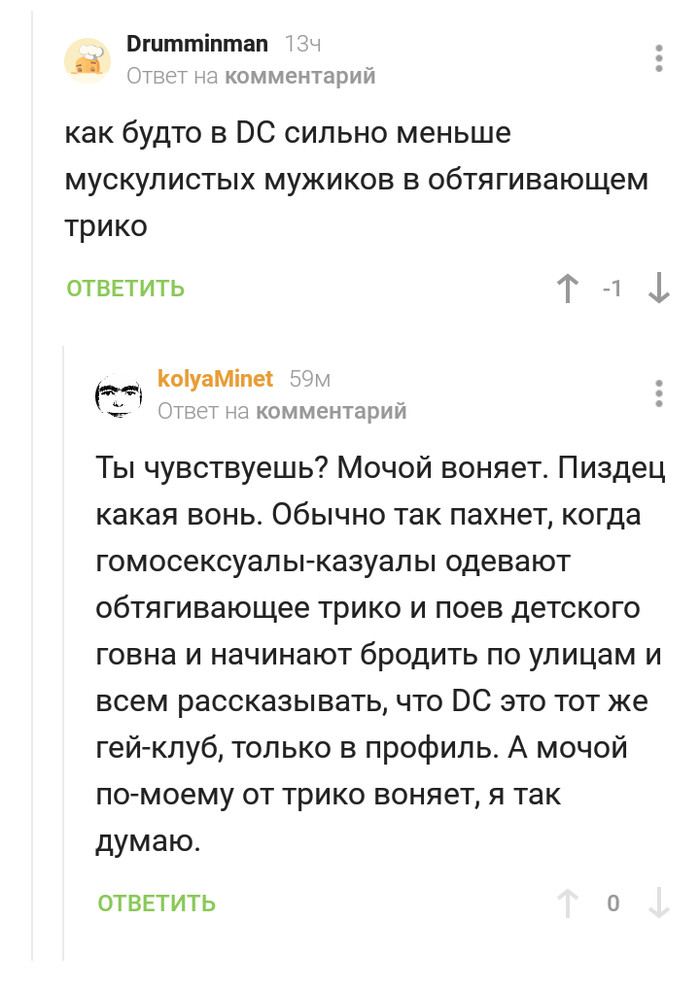Open three-dot menu on Drumminman's comment
The width and height of the screenshot is (700, 988).
[x=658, y=58]
